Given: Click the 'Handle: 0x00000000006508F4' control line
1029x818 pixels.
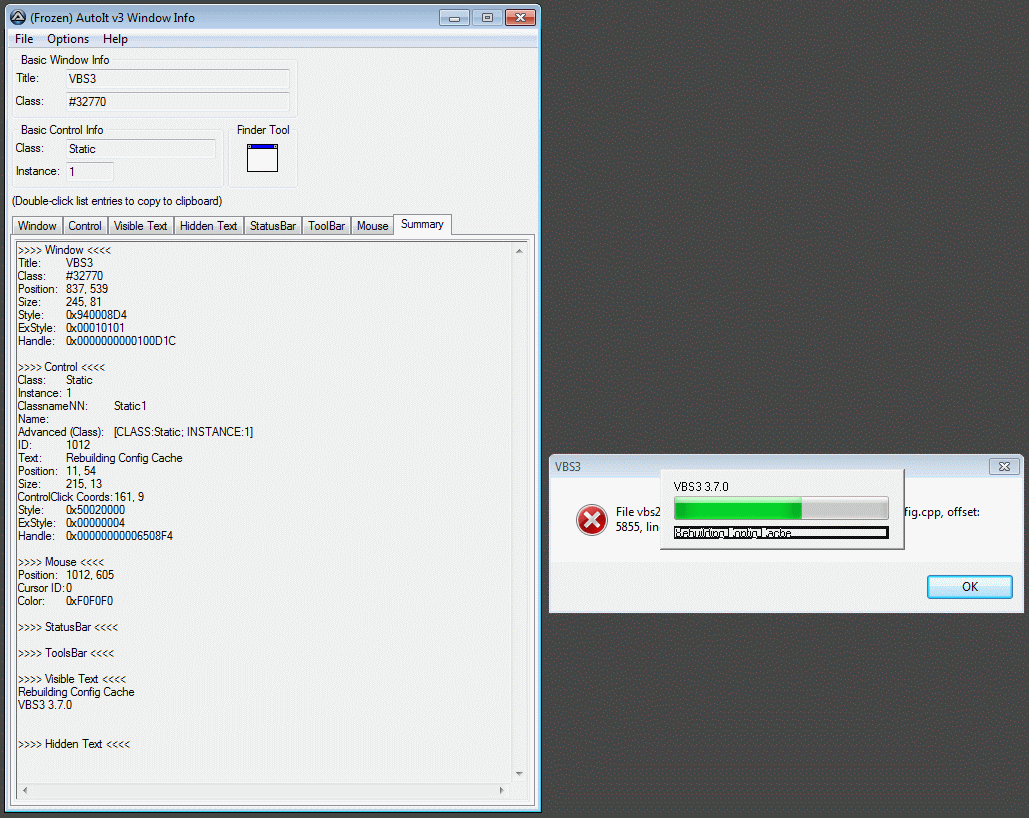Looking at the screenshot, I should click(x=95, y=536).
